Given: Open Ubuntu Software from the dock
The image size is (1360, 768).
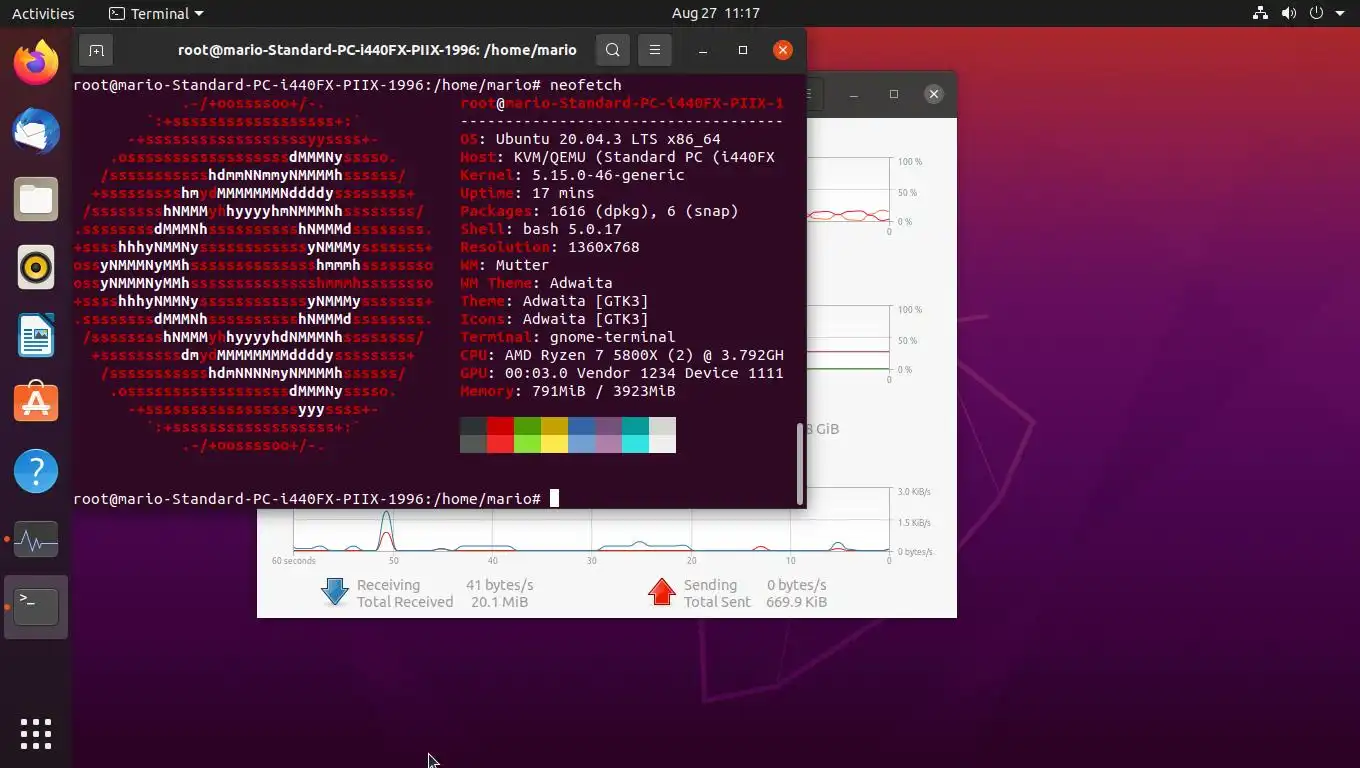Looking at the screenshot, I should (36, 403).
